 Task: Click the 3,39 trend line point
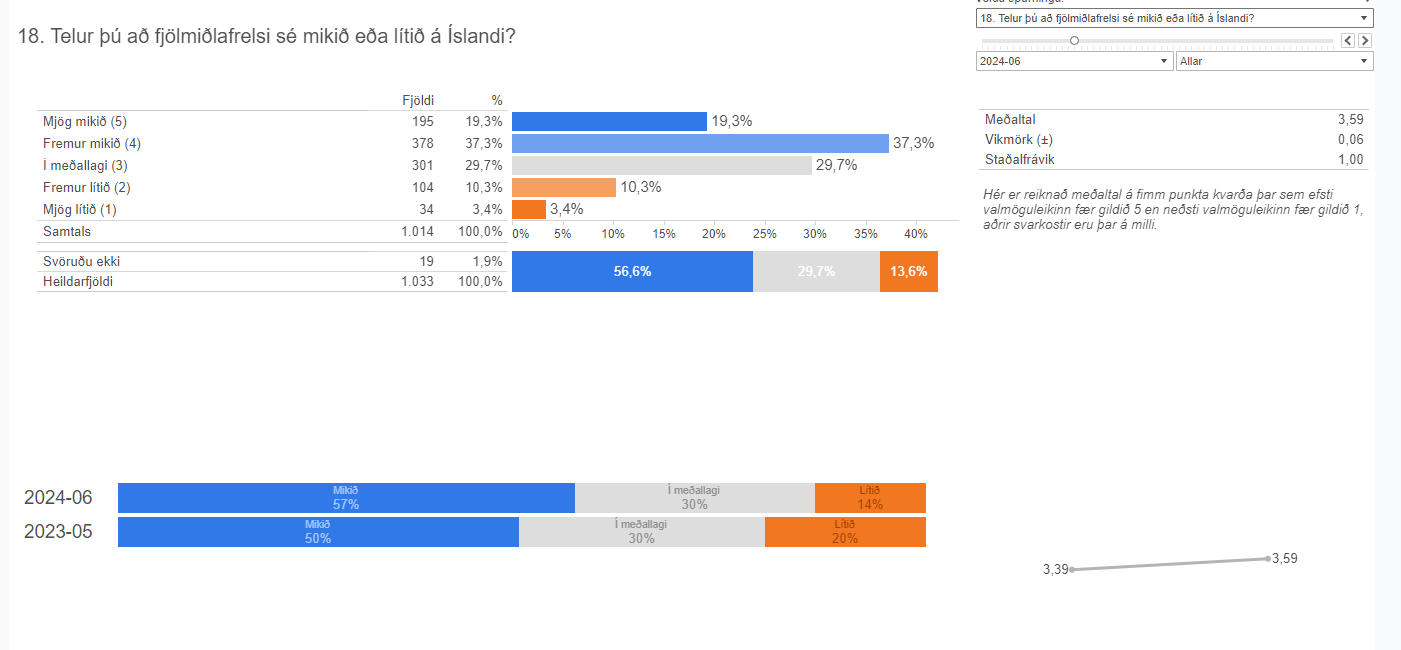[1071, 570]
